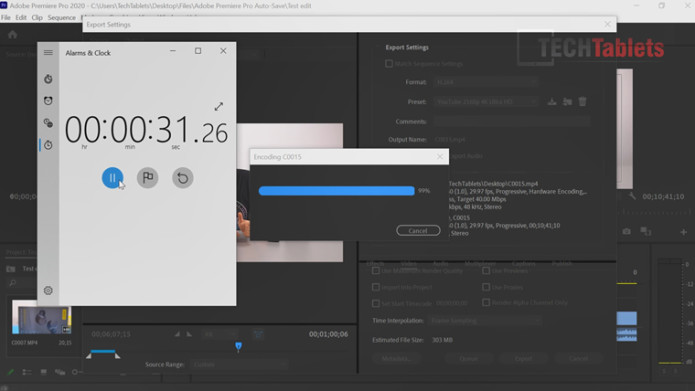Click the Export button
Viewport: 695px width, 391px height.
(x=523, y=358)
